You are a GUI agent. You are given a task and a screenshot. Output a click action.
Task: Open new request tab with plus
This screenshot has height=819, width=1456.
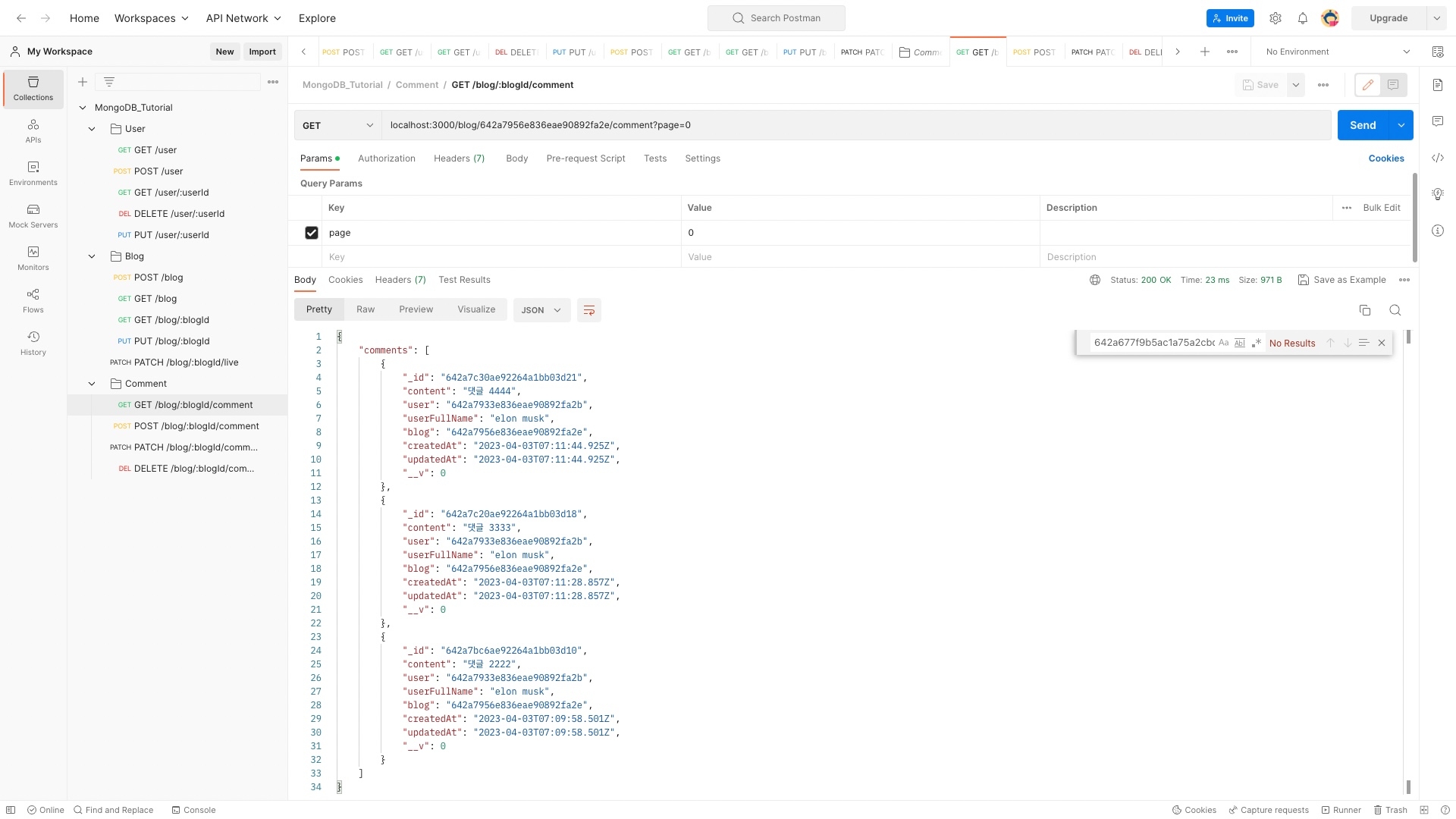(1205, 52)
